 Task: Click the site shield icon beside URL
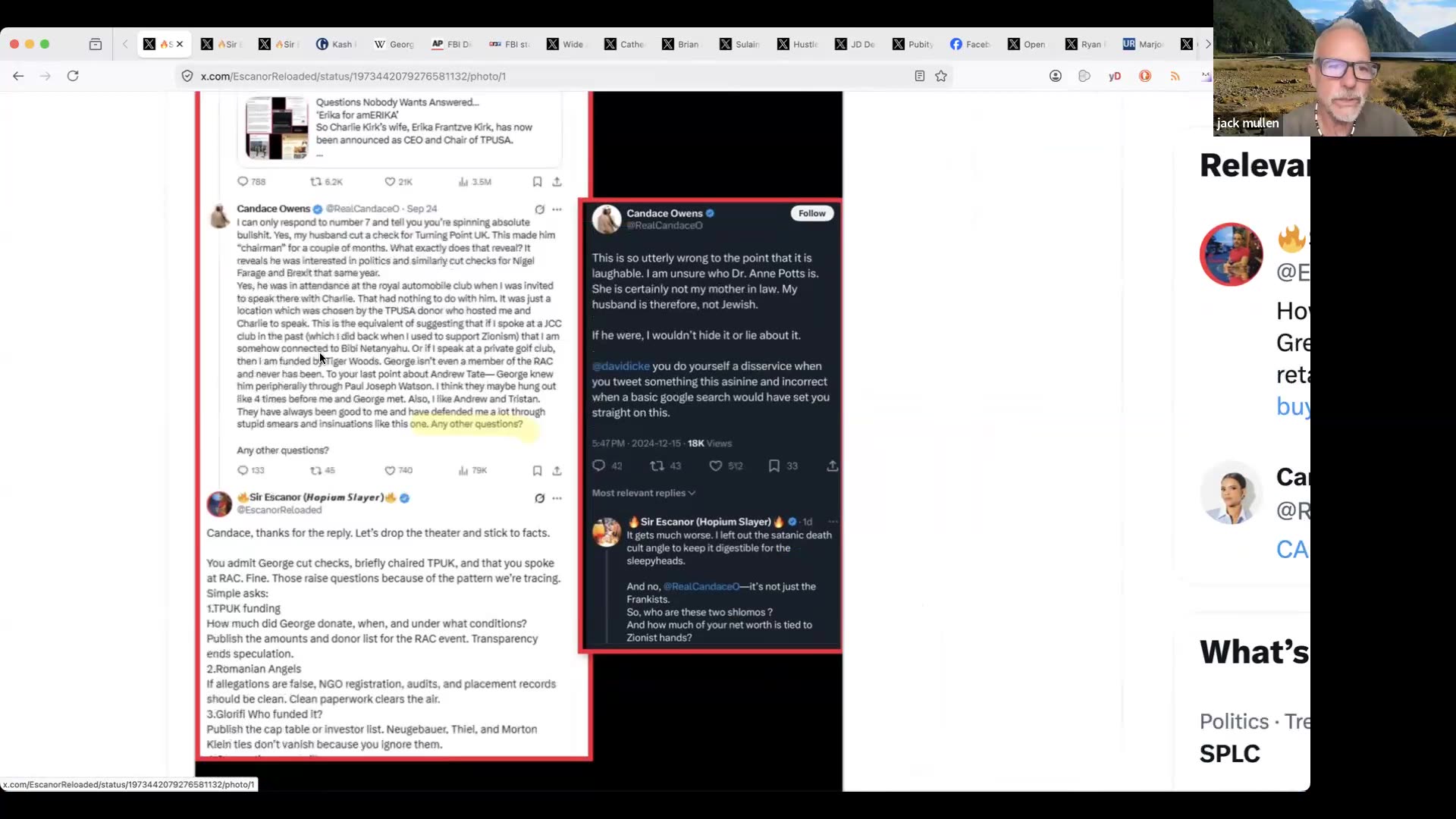coord(187,76)
